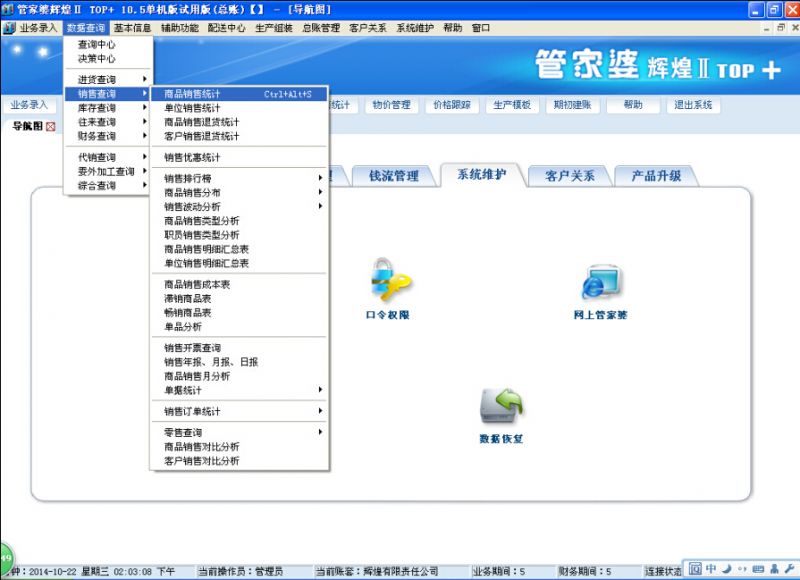Open 销售优惠统计 report

coord(239,158)
